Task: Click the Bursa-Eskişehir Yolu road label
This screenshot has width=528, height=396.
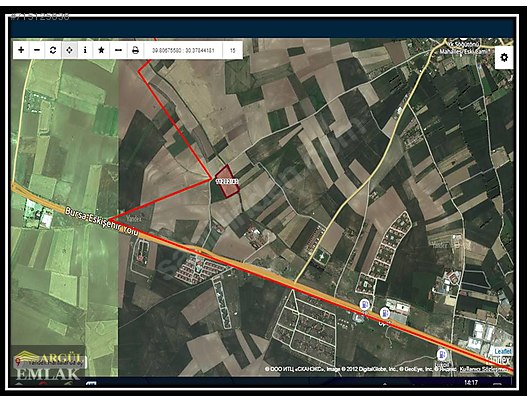Action: [102, 222]
